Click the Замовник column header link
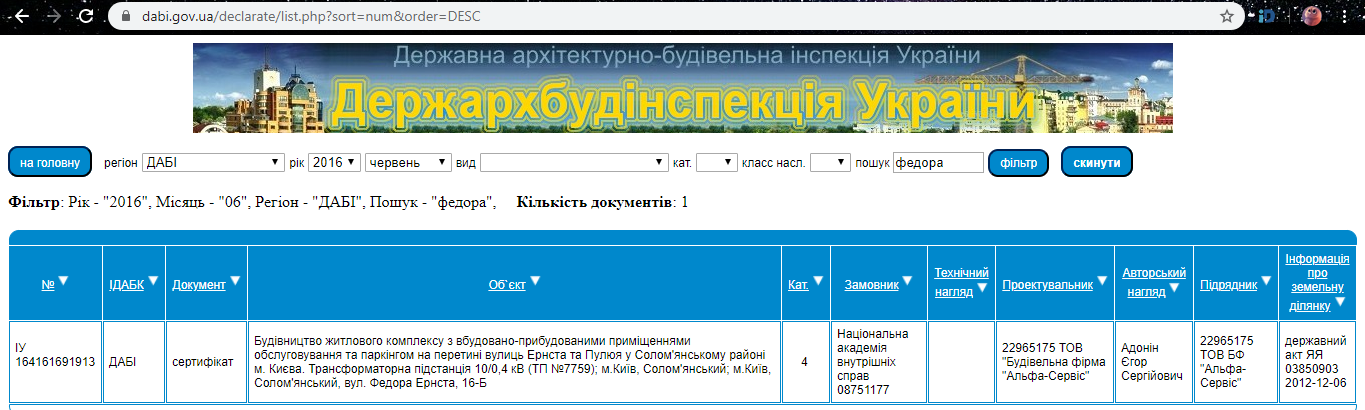 (x=871, y=285)
